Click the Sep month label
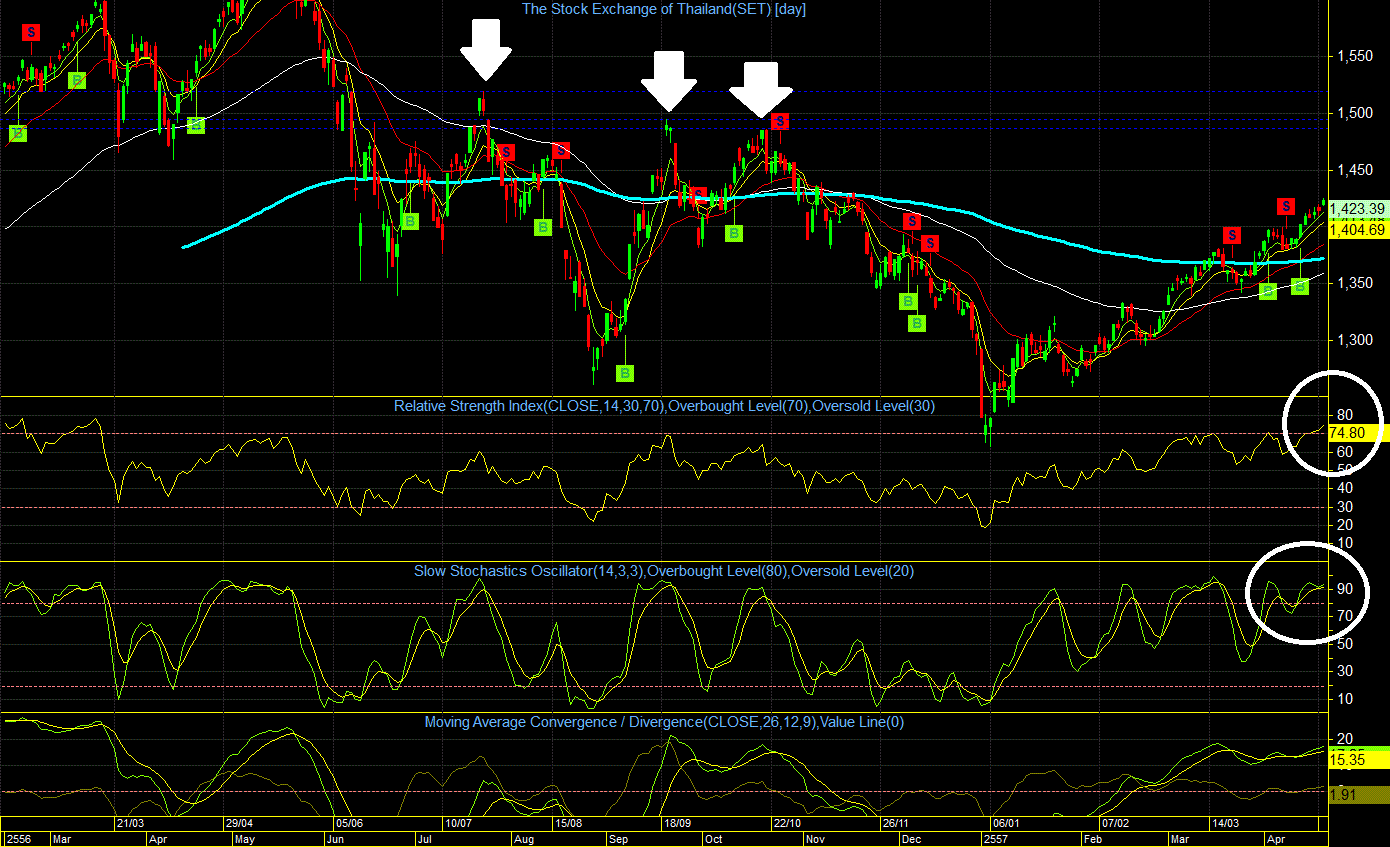Image resolution: width=1390 pixels, height=847 pixels. (619, 839)
